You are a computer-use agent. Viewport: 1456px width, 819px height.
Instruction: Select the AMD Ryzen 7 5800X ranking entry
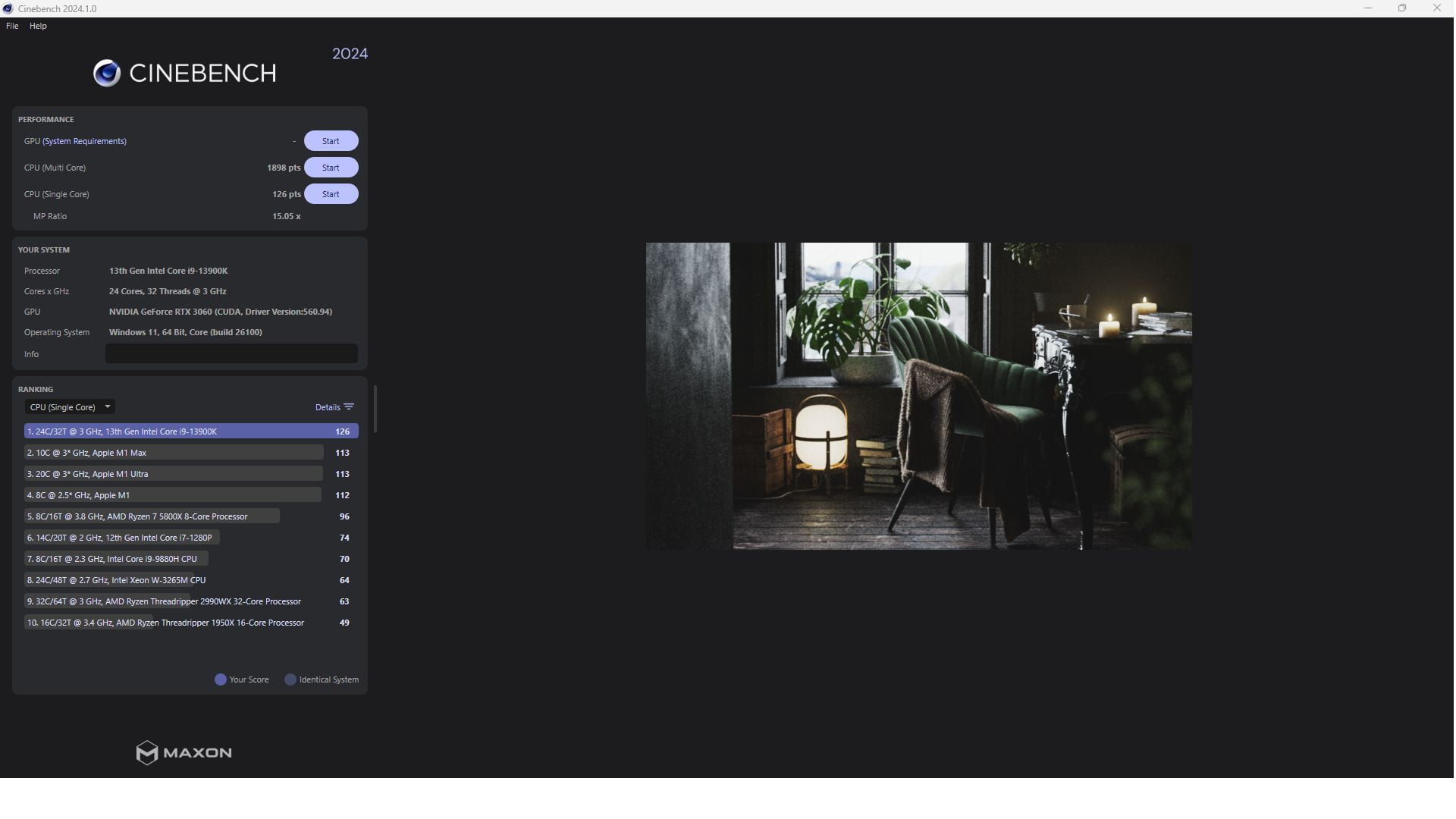click(x=191, y=516)
